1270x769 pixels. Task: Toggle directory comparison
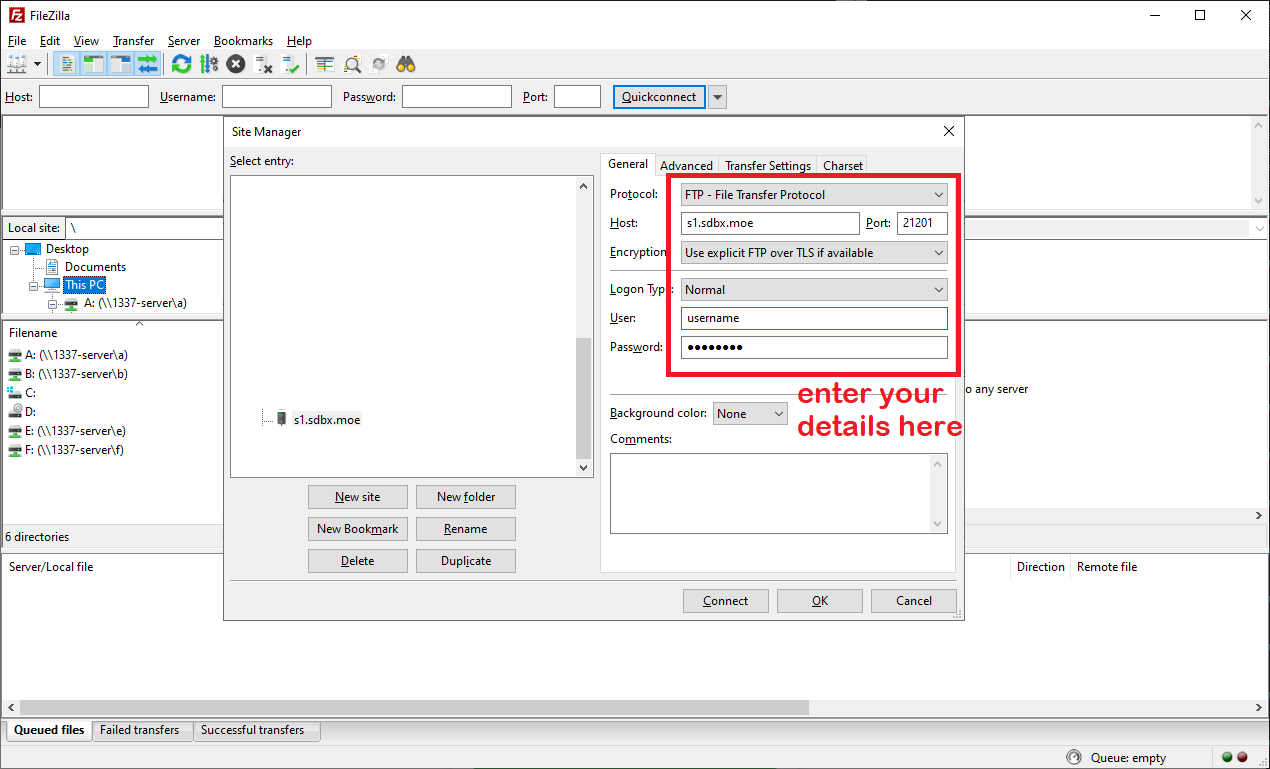pos(352,64)
